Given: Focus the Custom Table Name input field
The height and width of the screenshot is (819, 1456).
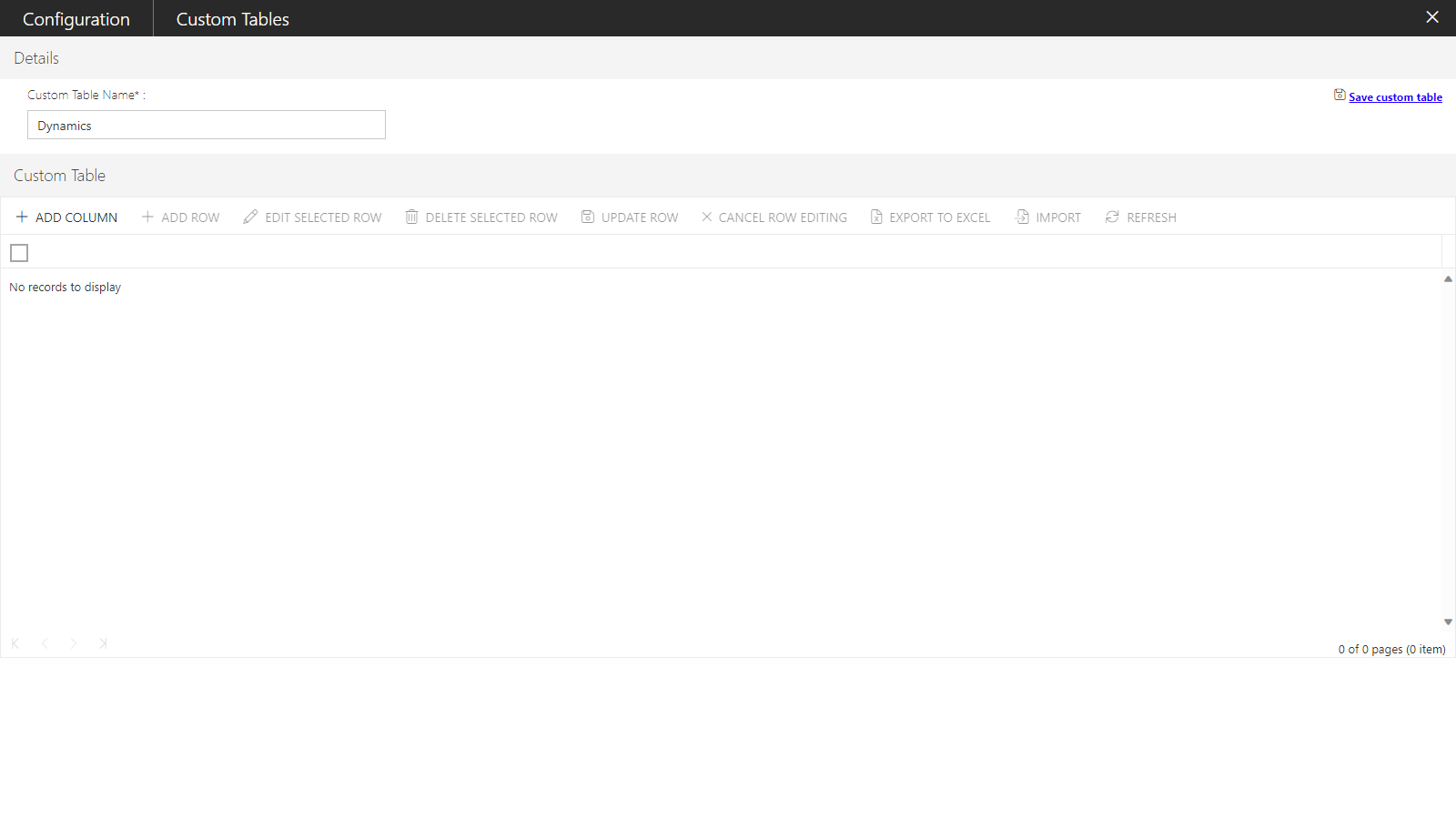Looking at the screenshot, I should pyautogui.click(x=207, y=126).
